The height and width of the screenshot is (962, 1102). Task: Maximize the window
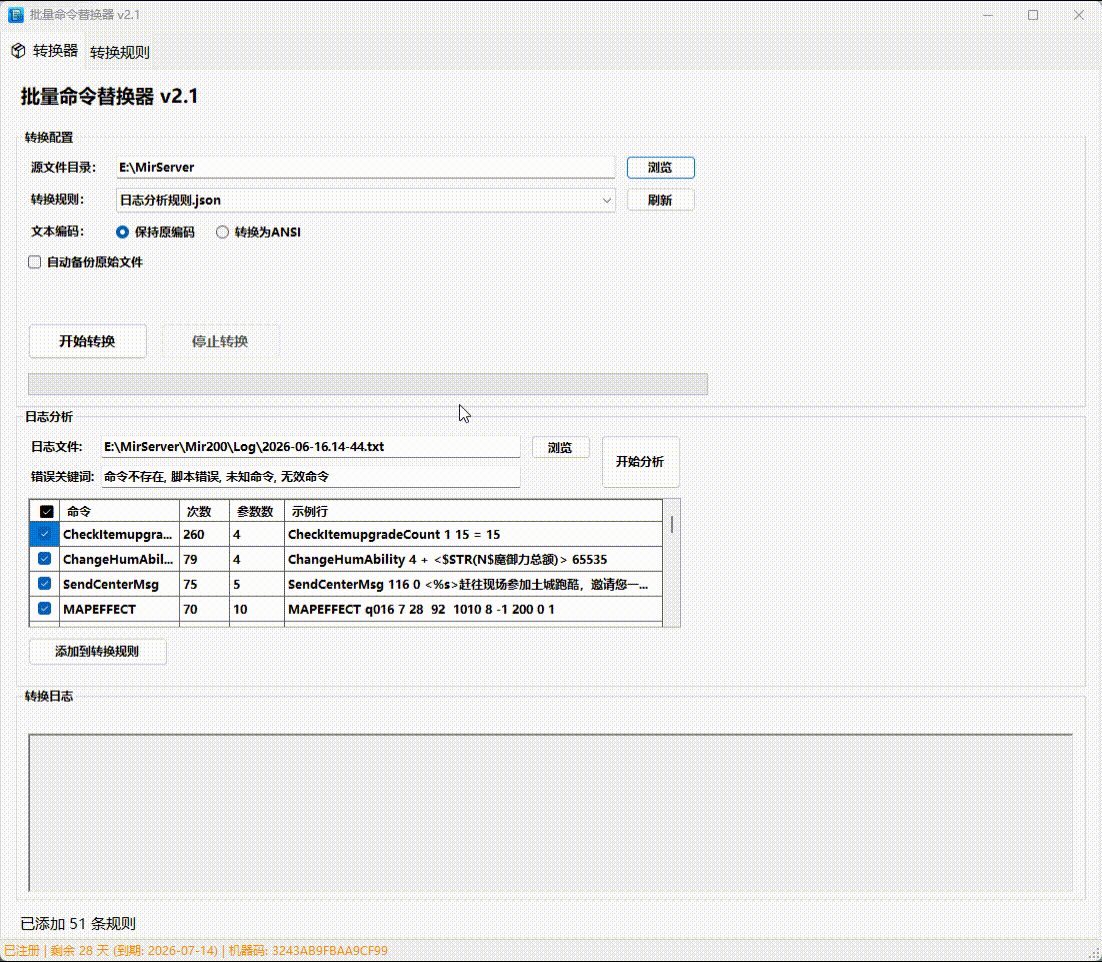coord(1032,15)
